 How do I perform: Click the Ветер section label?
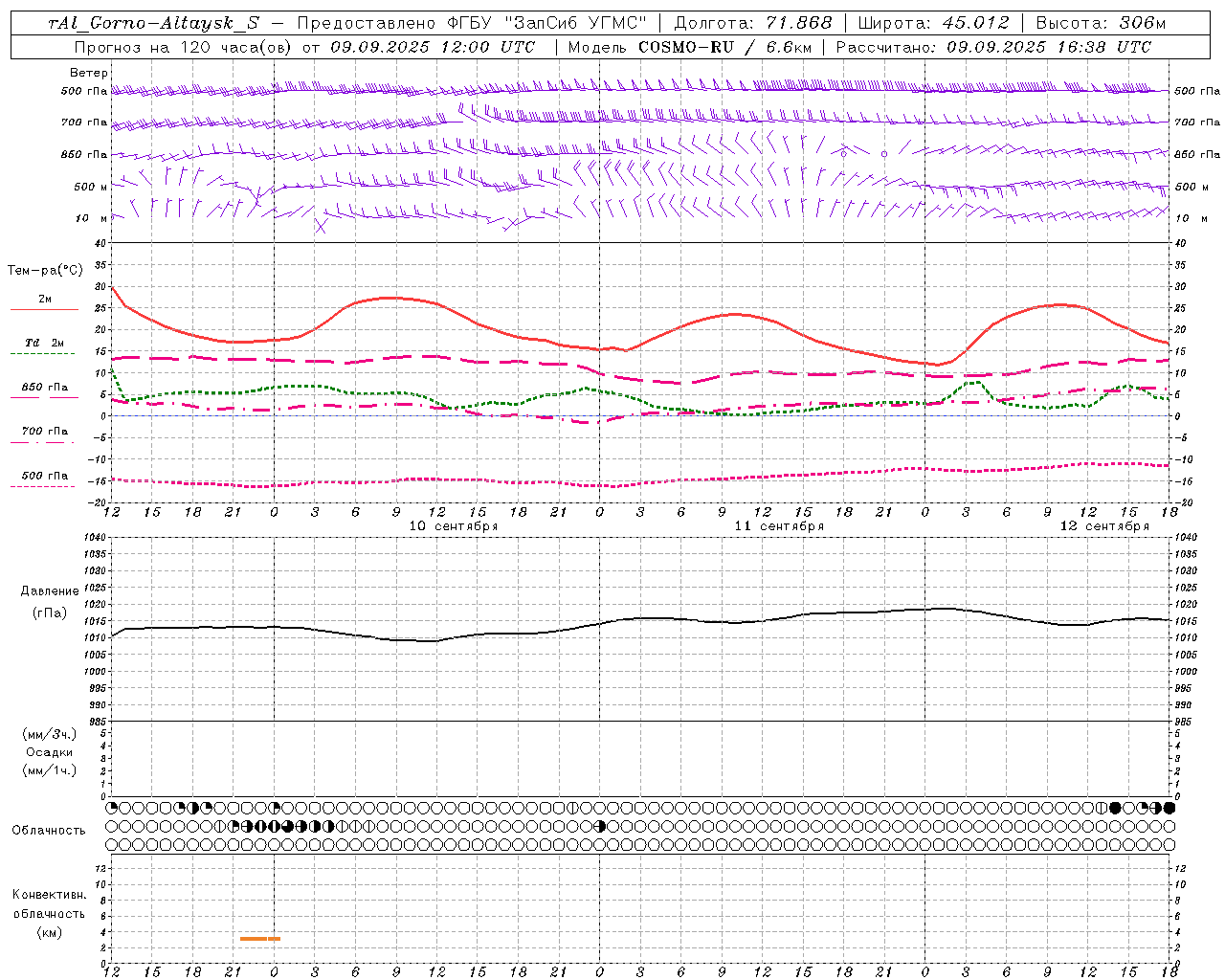click(89, 73)
